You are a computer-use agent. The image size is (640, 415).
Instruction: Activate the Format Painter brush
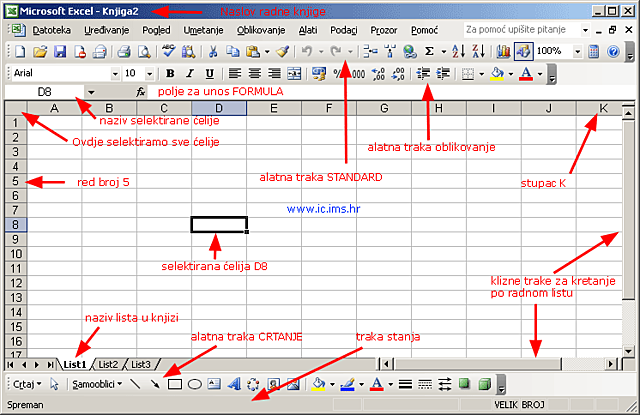click(282, 52)
